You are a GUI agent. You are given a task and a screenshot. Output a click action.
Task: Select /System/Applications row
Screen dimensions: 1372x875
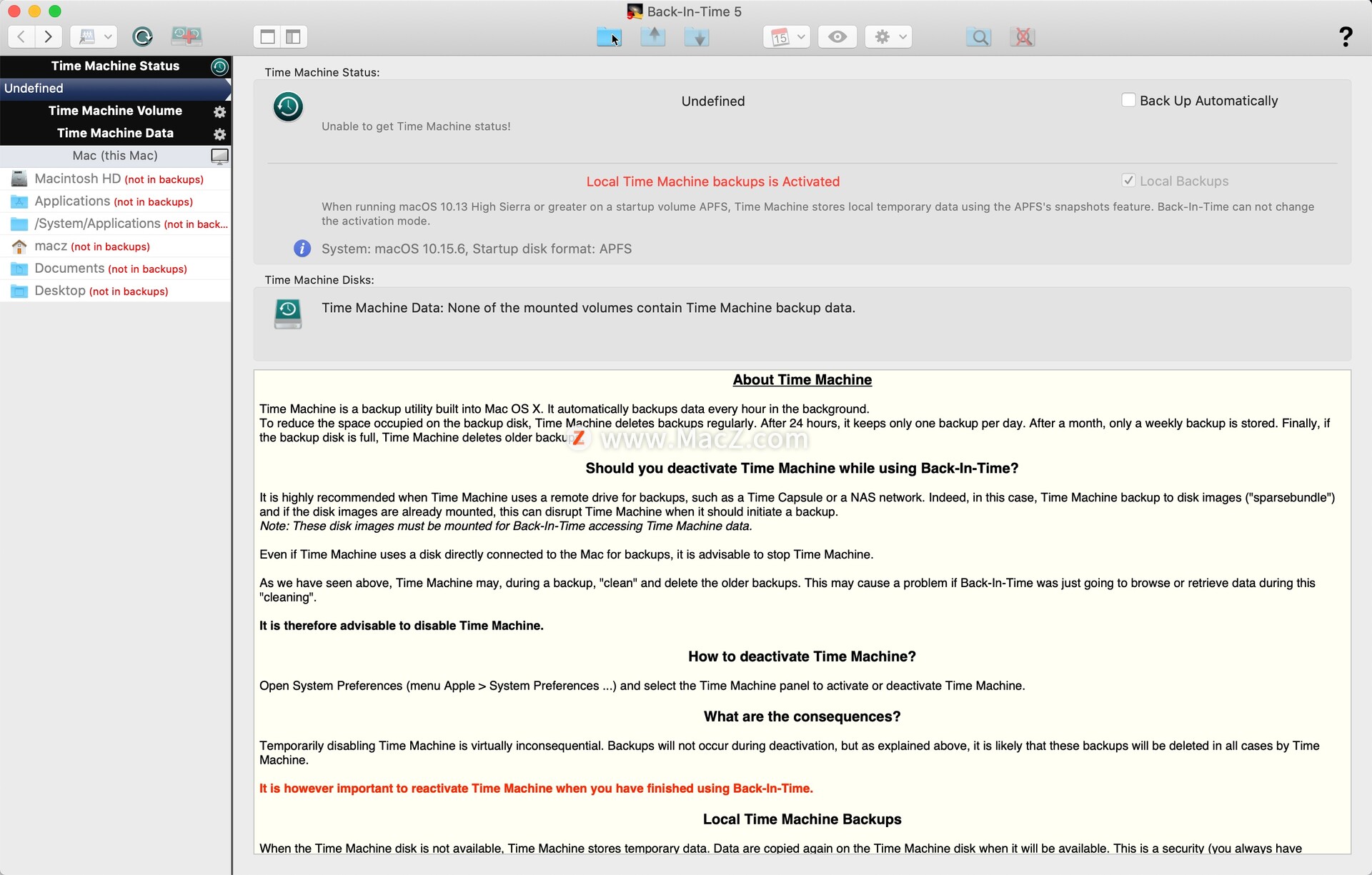pyautogui.click(x=115, y=224)
